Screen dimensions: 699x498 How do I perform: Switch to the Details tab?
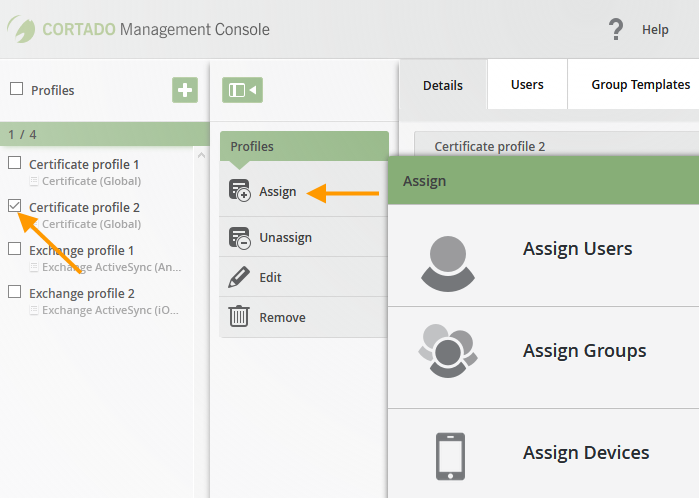tap(443, 85)
